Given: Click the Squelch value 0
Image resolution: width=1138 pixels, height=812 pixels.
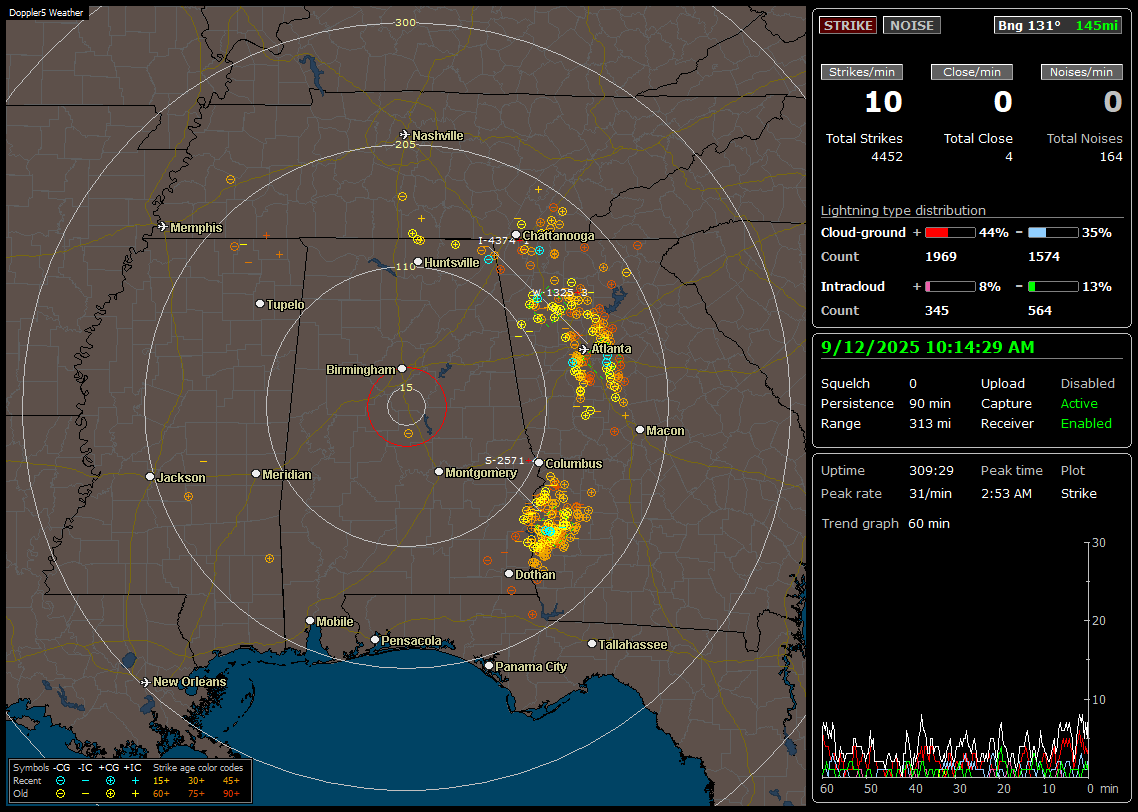Looking at the screenshot, I should point(913,384).
